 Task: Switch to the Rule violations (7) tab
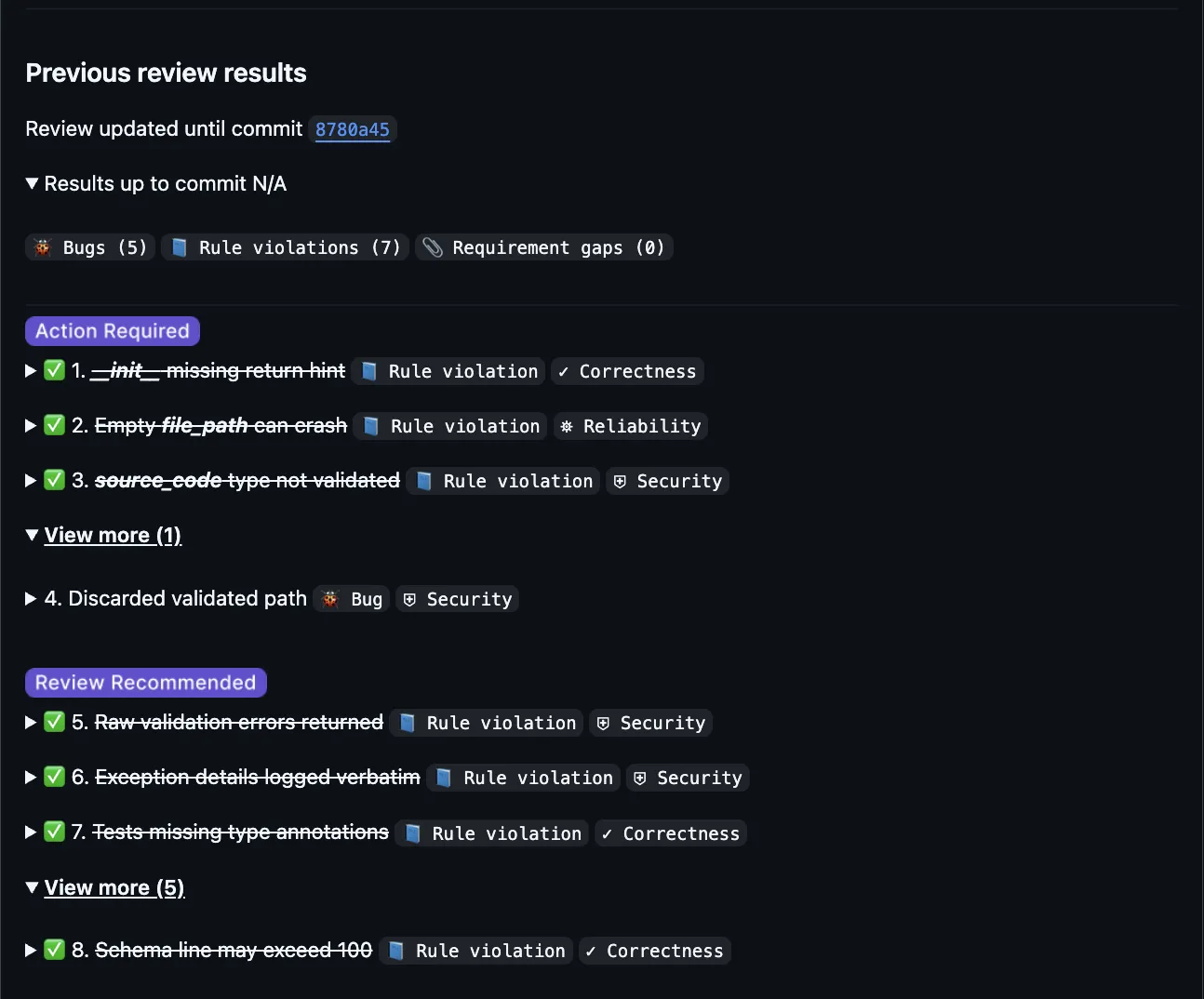point(286,247)
